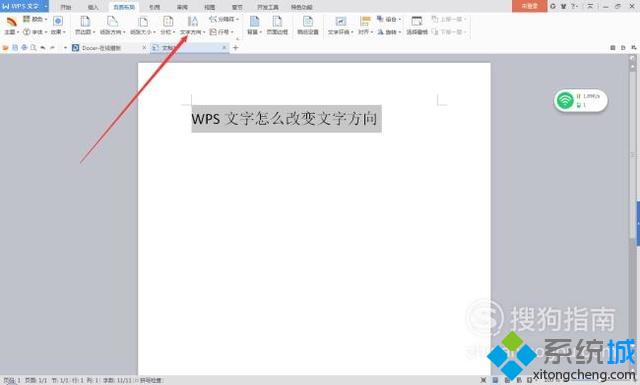The height and width of the screenshot is (385, 640).
Task: Switch to the Section (章节) tab
Action: [237, 7]
